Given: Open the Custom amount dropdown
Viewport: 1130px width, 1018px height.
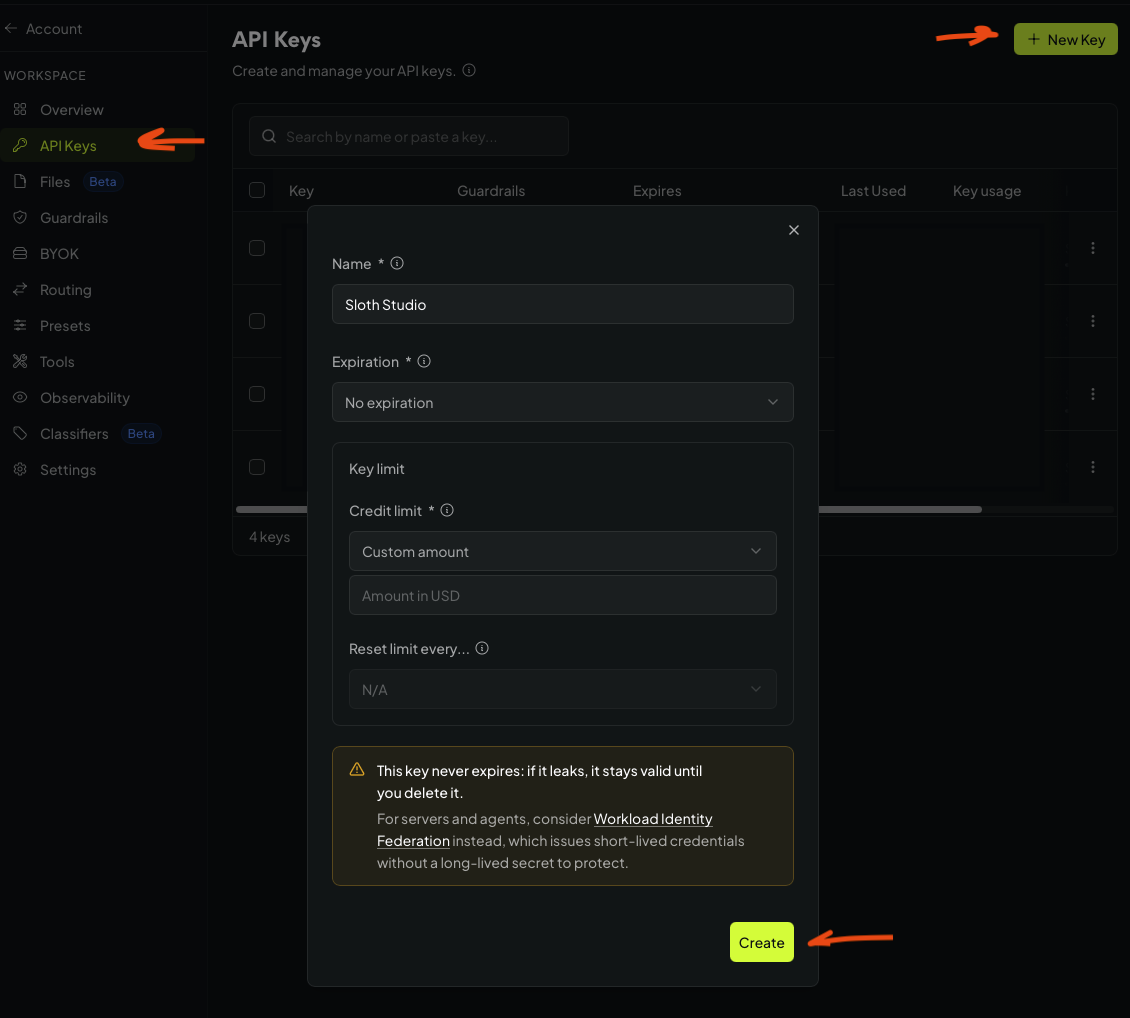Looking at the screenshot, I should tap(562, 551).
